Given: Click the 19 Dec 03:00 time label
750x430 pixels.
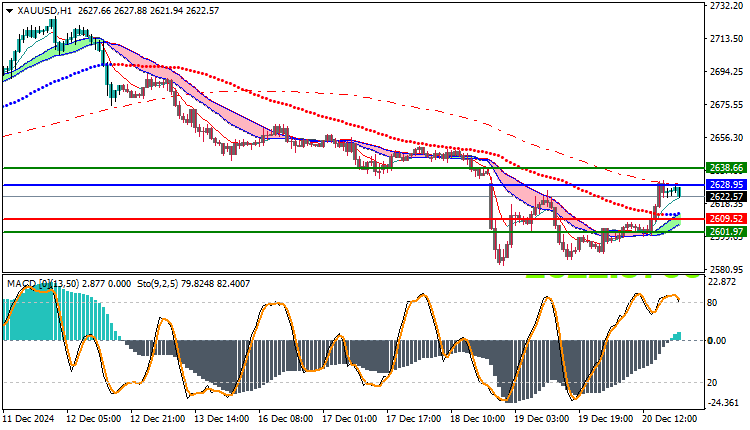Looking at the screenshot, I should [x=541, y=419].
